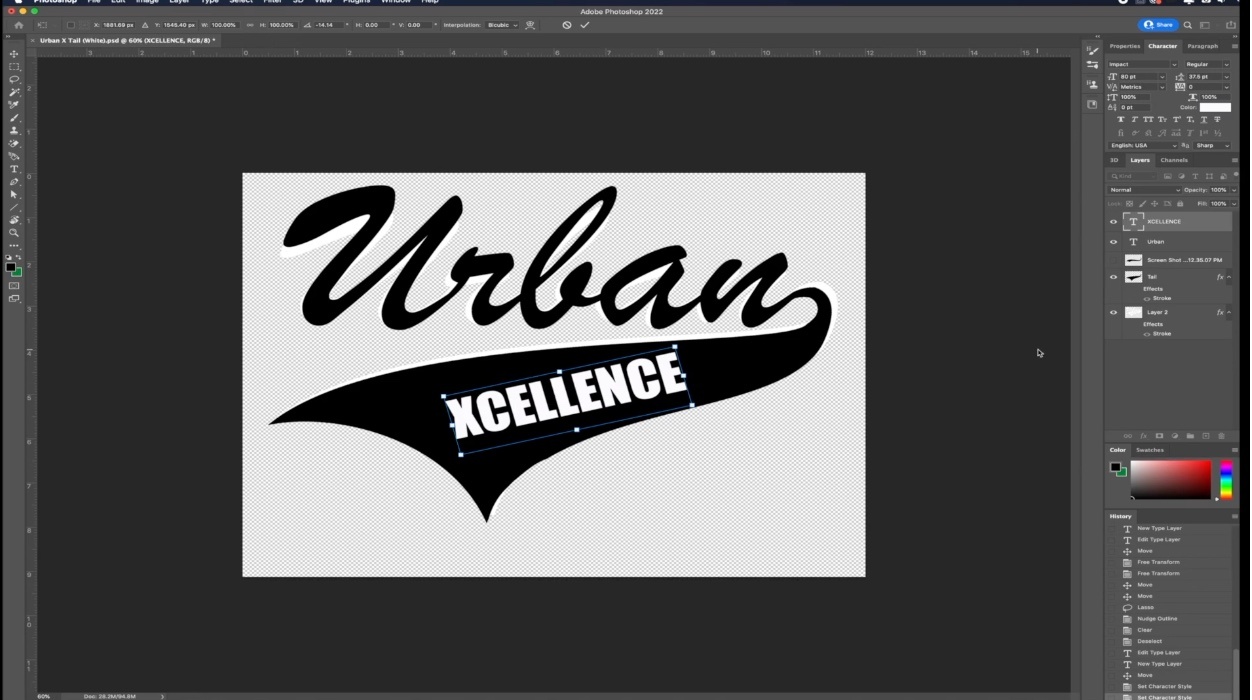Image resolution: width=1252 pixels, height=700 pixels.
Task: Select the Clear history state
Action: pos(1144,630)
